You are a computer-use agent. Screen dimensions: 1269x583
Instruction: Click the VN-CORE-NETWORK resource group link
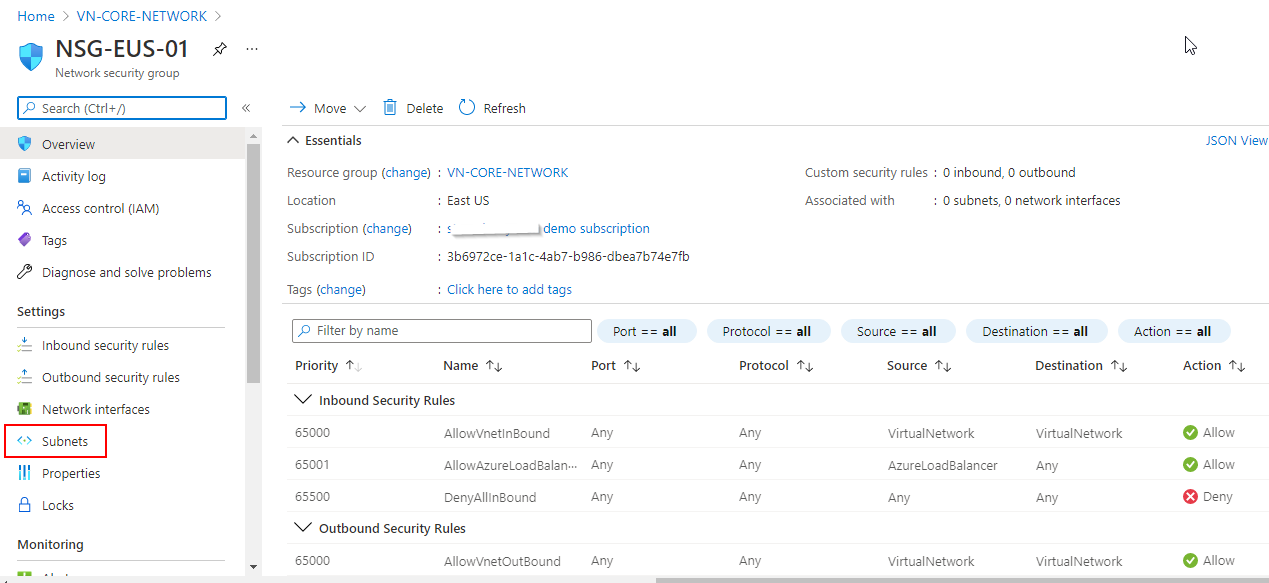[x=507, y=173]
